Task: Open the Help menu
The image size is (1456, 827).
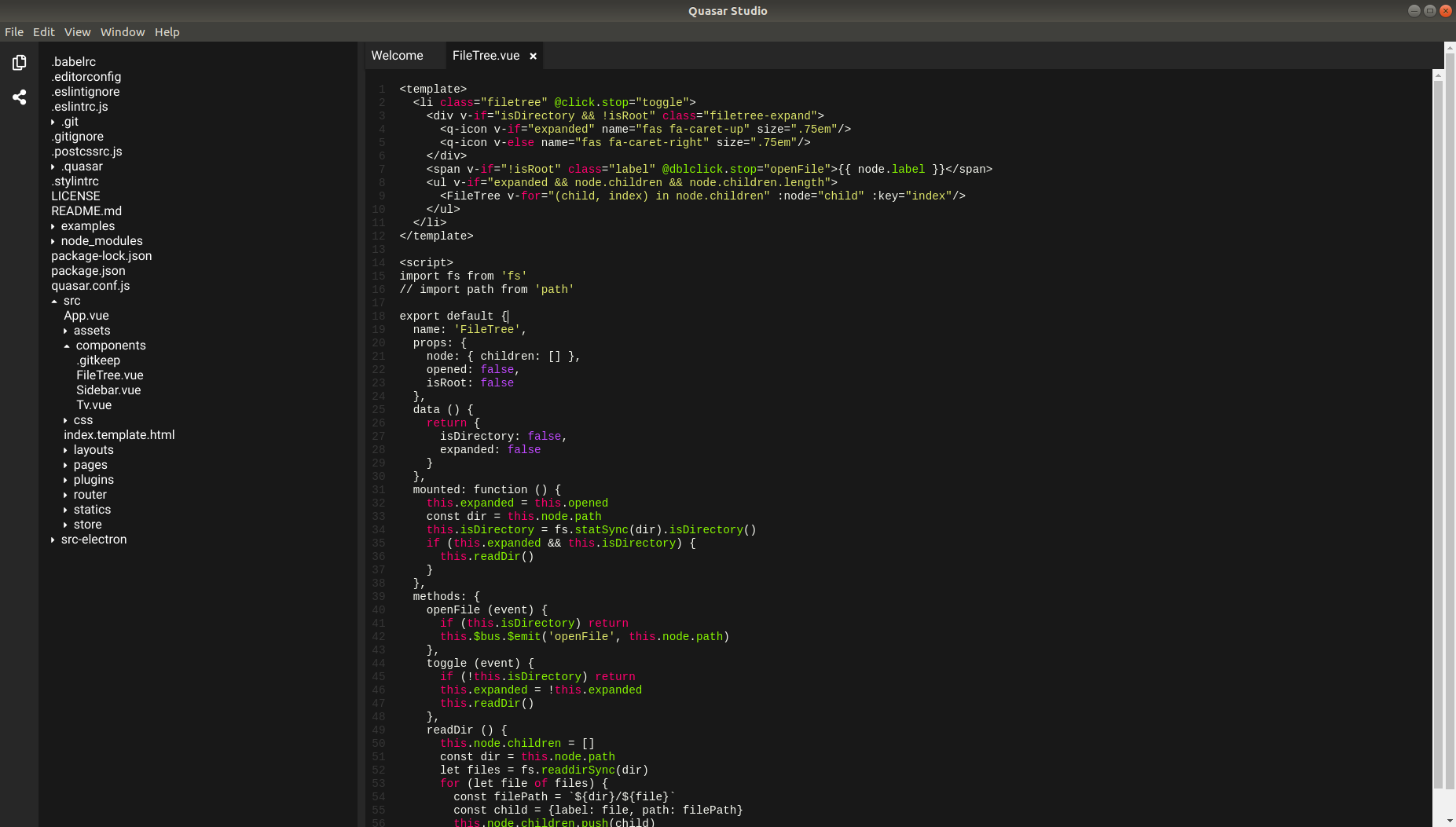Action: [x=167, y=31]
